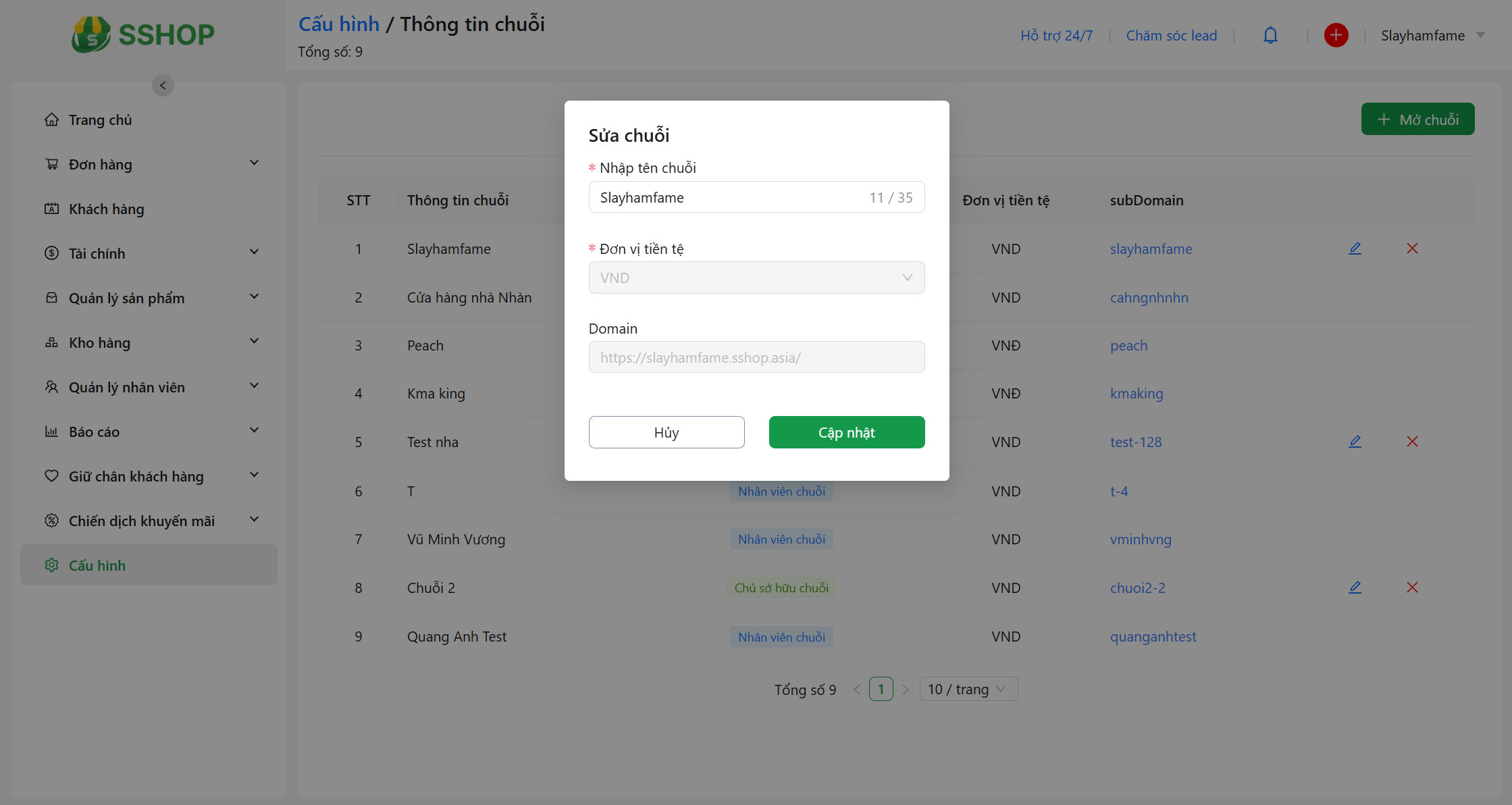Select page 1 in pagination

coord(881,690)
